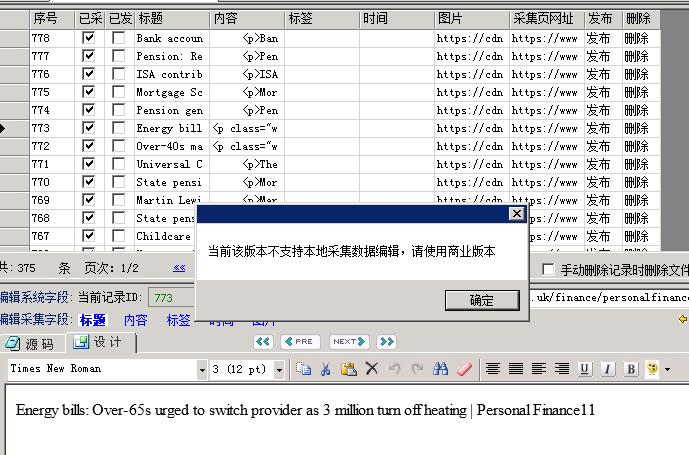Open the Times New Roman font dropdown
689x455 pixels.
click(x=197, y=370)
